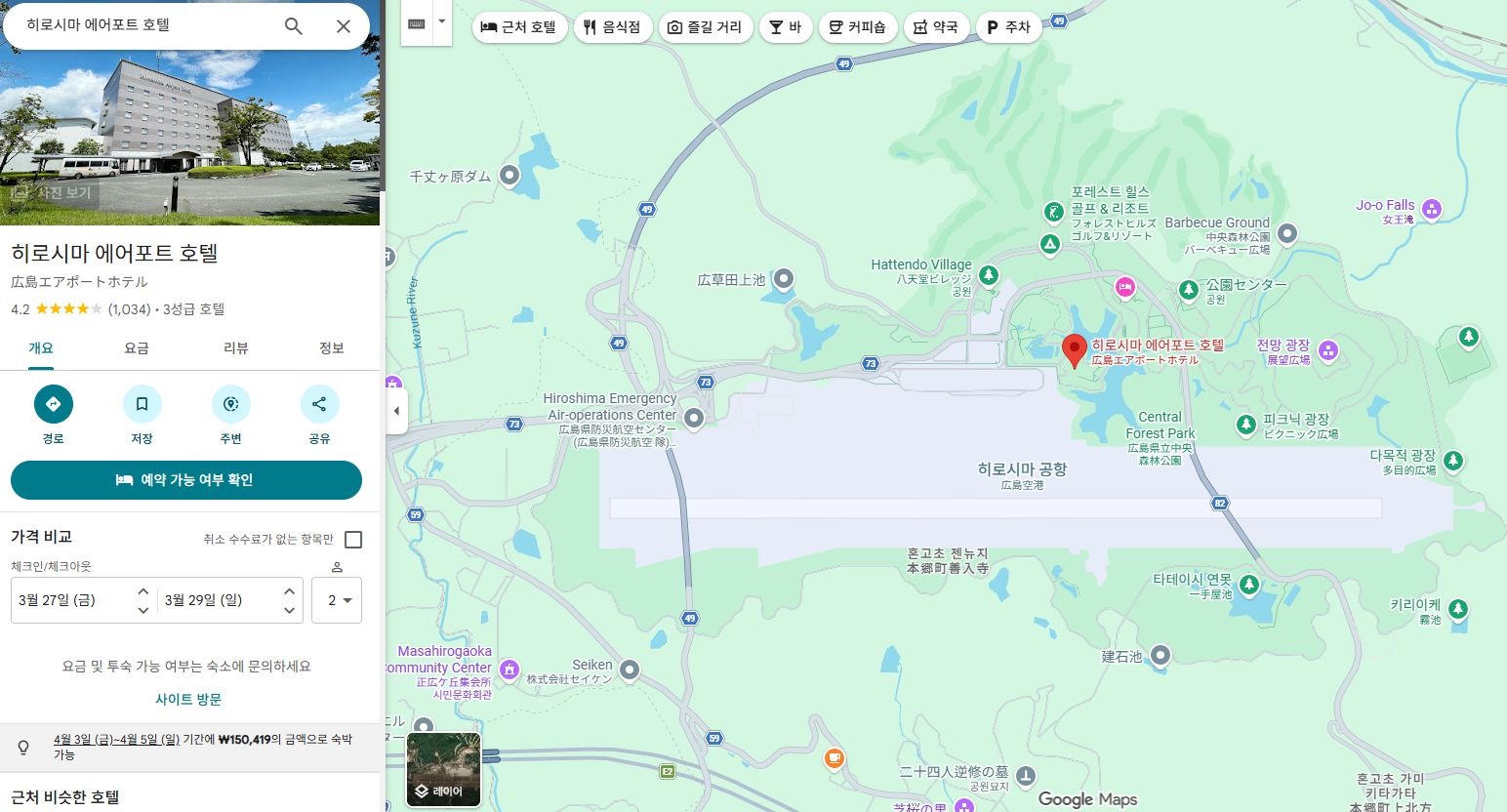1507x812 pixels.
Task: Switch to the 리뷰 tab
Action: click(236, 348)
